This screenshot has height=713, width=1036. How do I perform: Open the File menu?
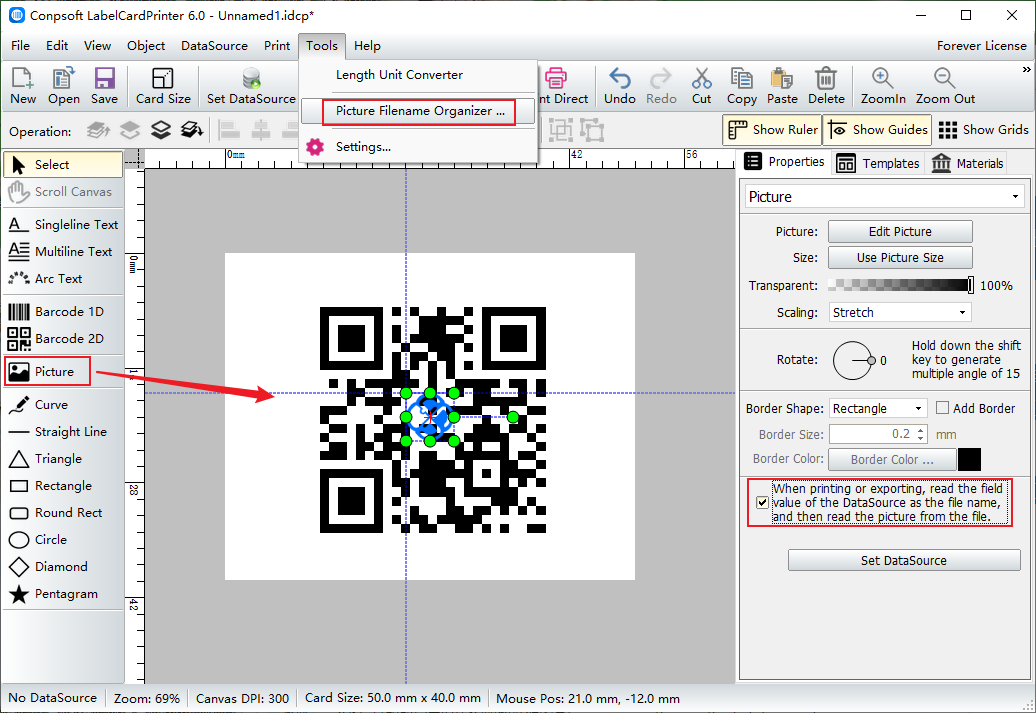point(20,46)
